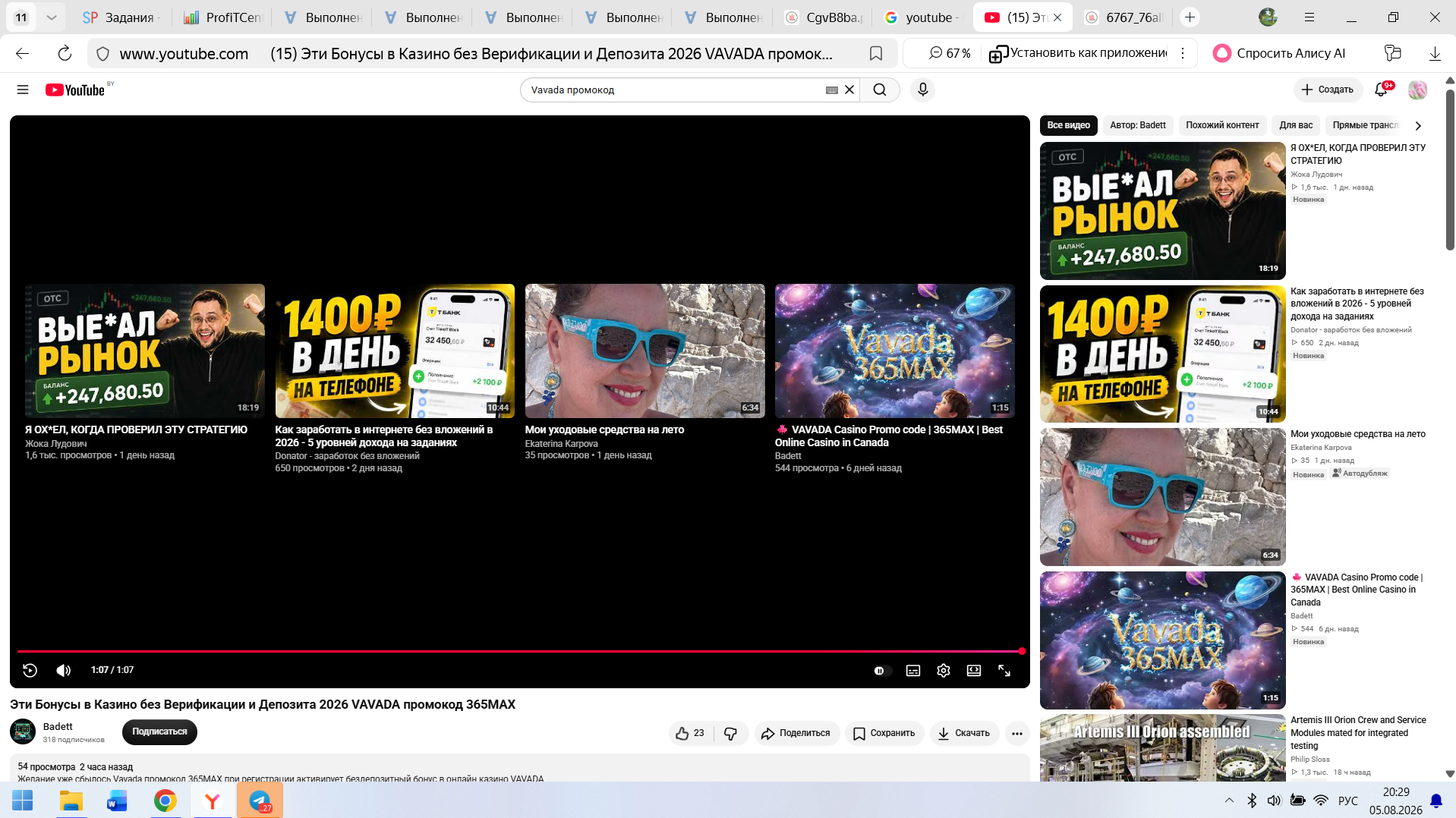
Task: Start voice search with microphone
Action: (922, 90)
